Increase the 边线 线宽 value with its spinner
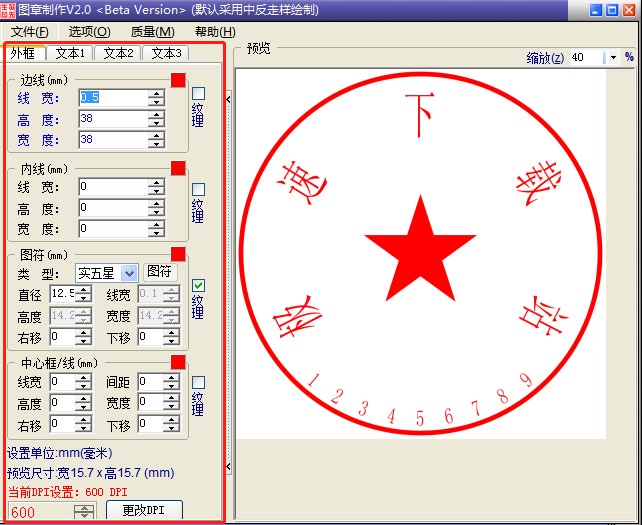This screenshot has width=642, height=525. pyautogui.click(x=156, y=93)
